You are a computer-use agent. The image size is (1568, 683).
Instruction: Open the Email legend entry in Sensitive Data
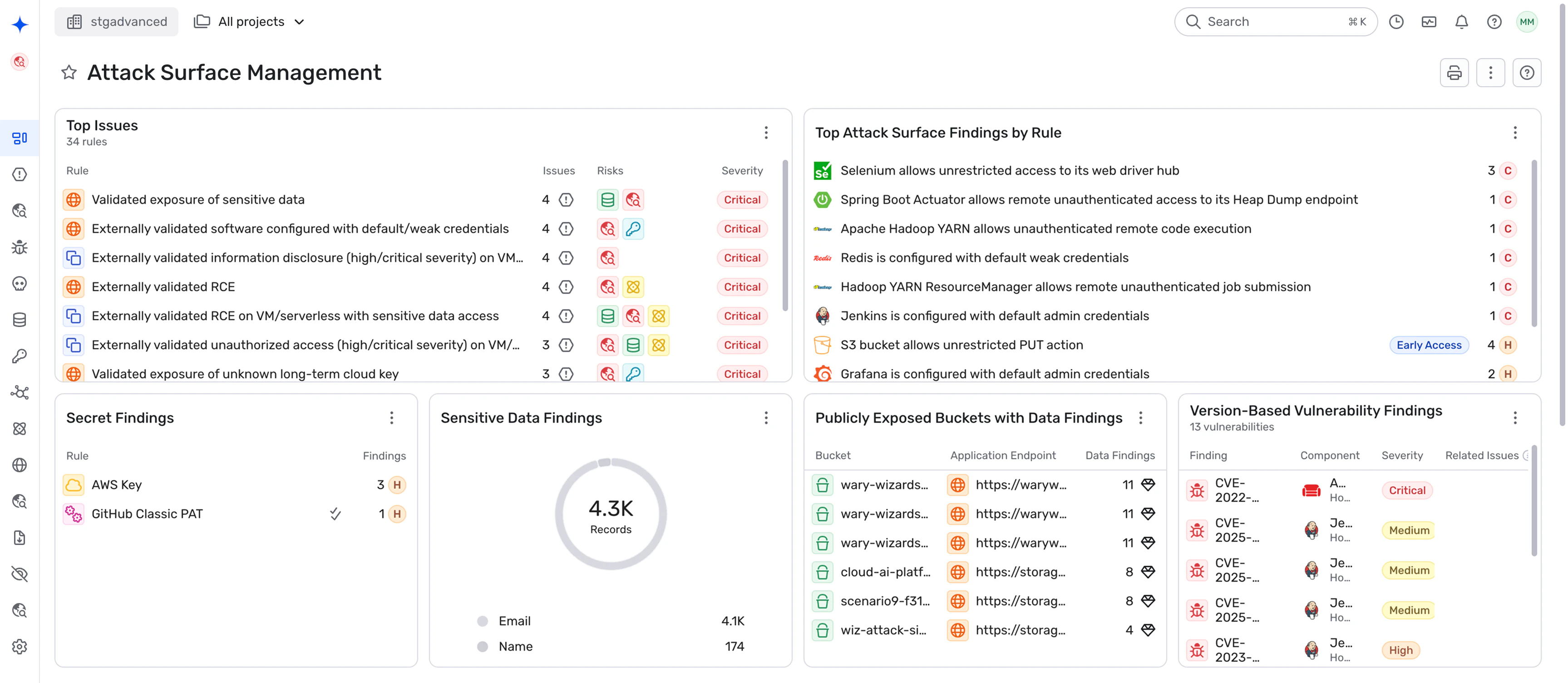(514, 621)
